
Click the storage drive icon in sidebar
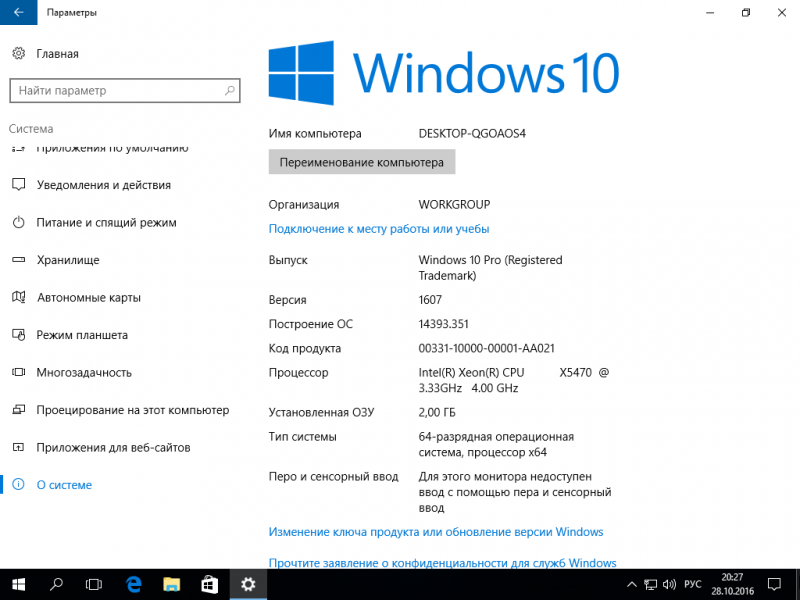coord(18,260)
